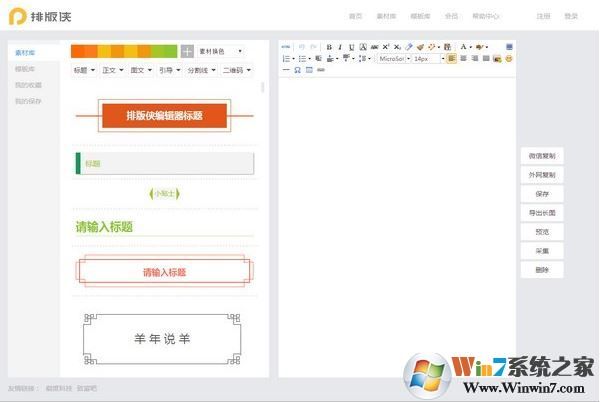This screenshot has height=402, width=601.
Task: Open the special character omega icon
Action: pos(297,70)
